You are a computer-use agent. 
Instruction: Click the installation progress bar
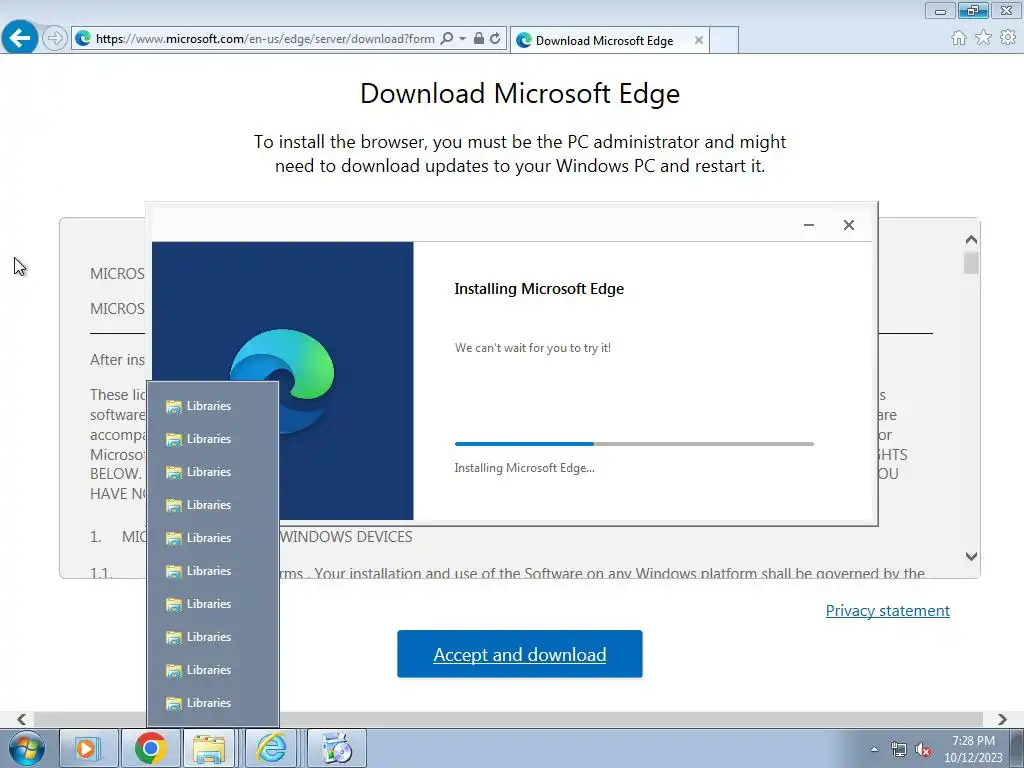click(x=634, y=444)
